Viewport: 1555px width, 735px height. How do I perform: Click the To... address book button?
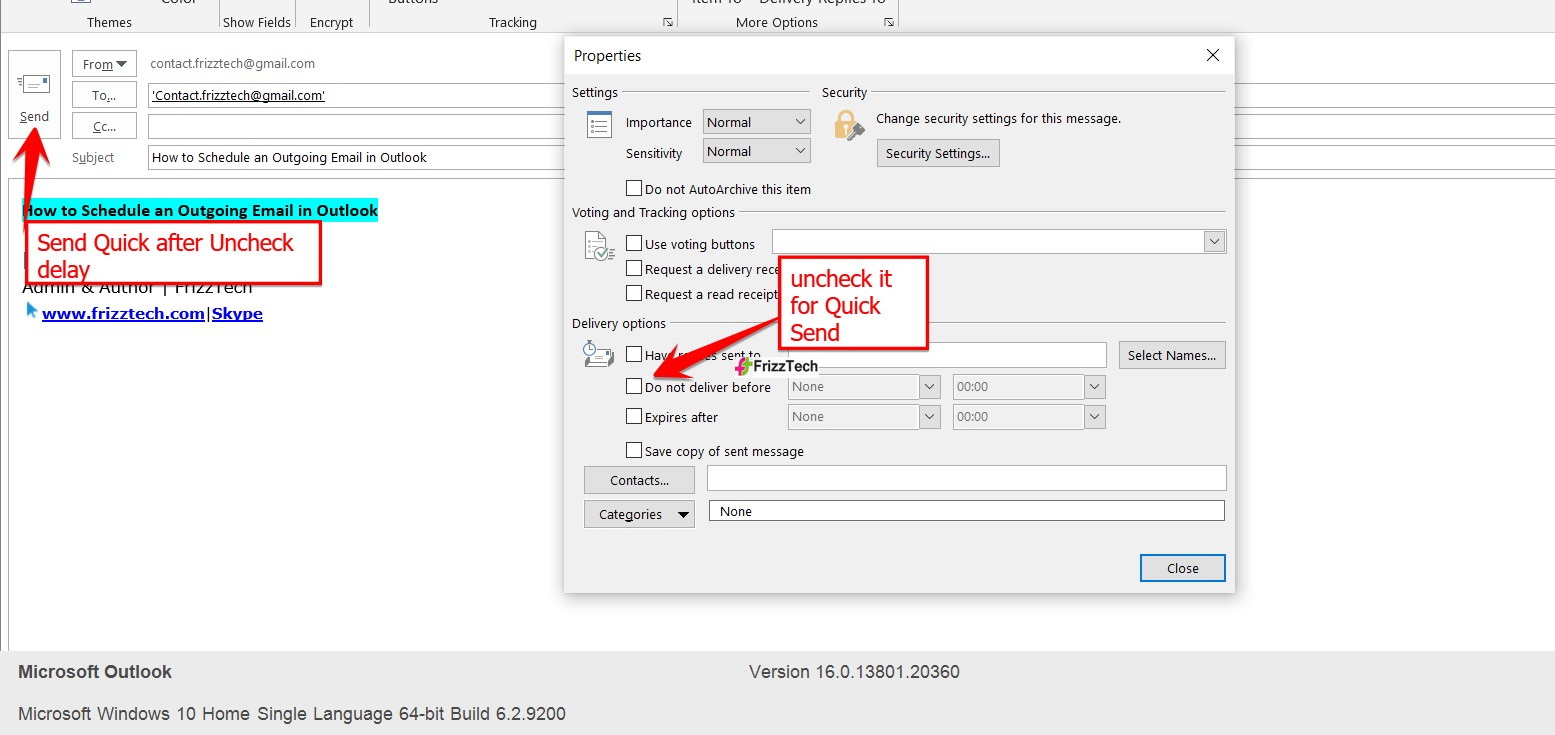pyautogui.click(x=104, y=95)
